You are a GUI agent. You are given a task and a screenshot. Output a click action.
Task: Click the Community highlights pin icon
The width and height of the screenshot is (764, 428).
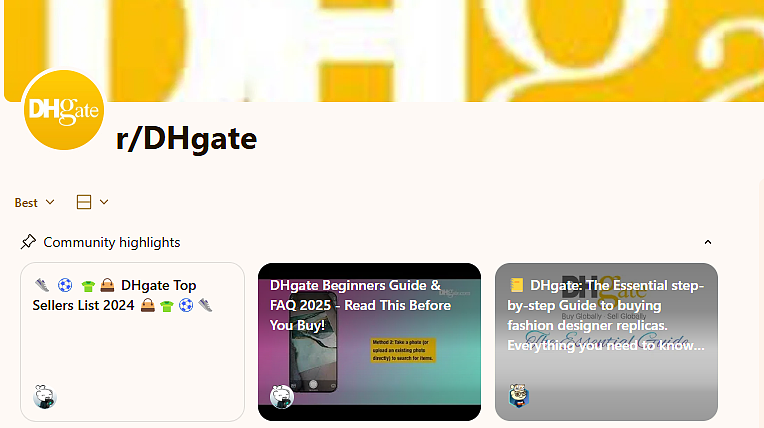click(28, 242)
